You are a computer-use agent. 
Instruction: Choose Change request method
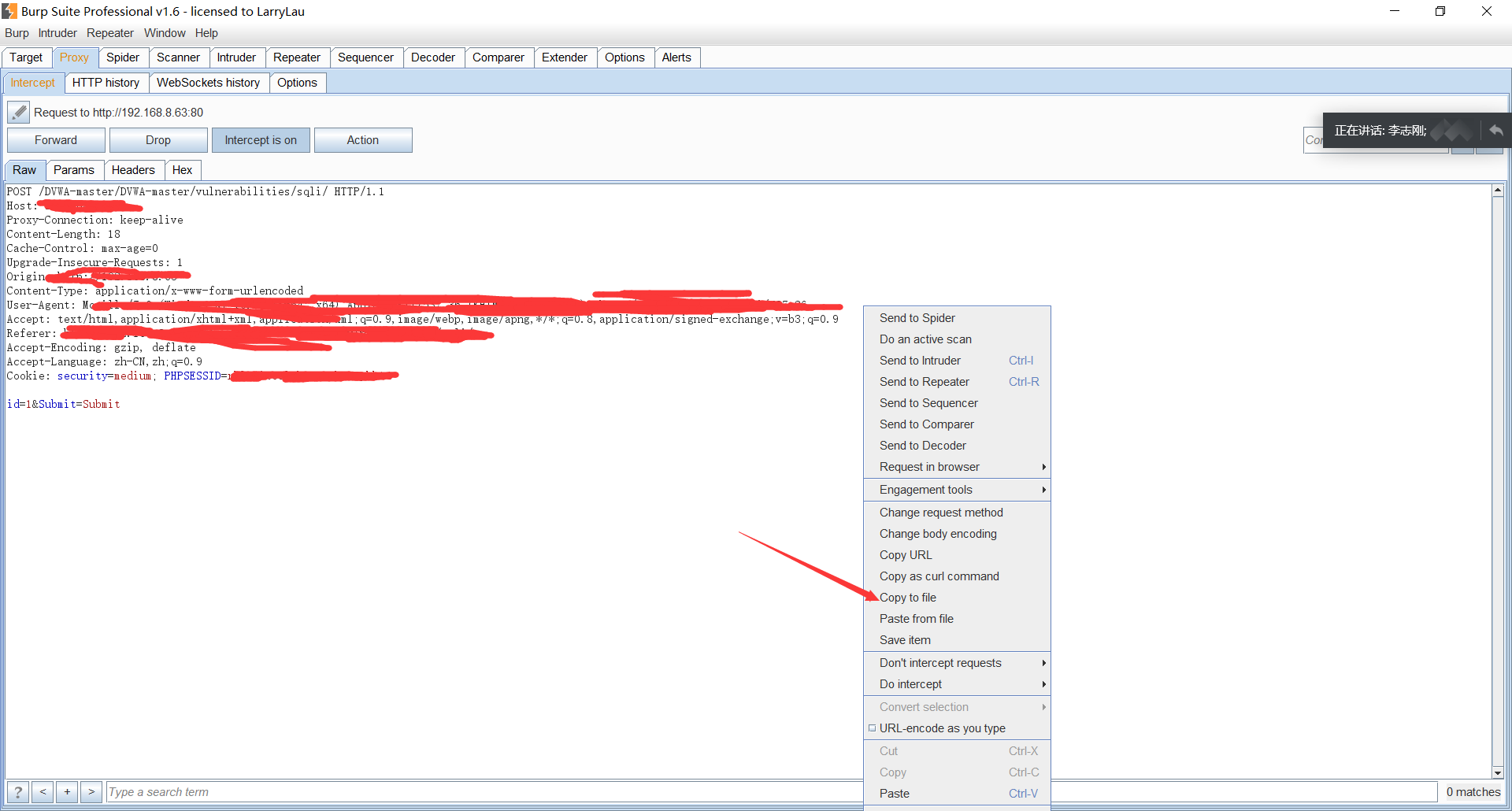click(x=957, y=513)
